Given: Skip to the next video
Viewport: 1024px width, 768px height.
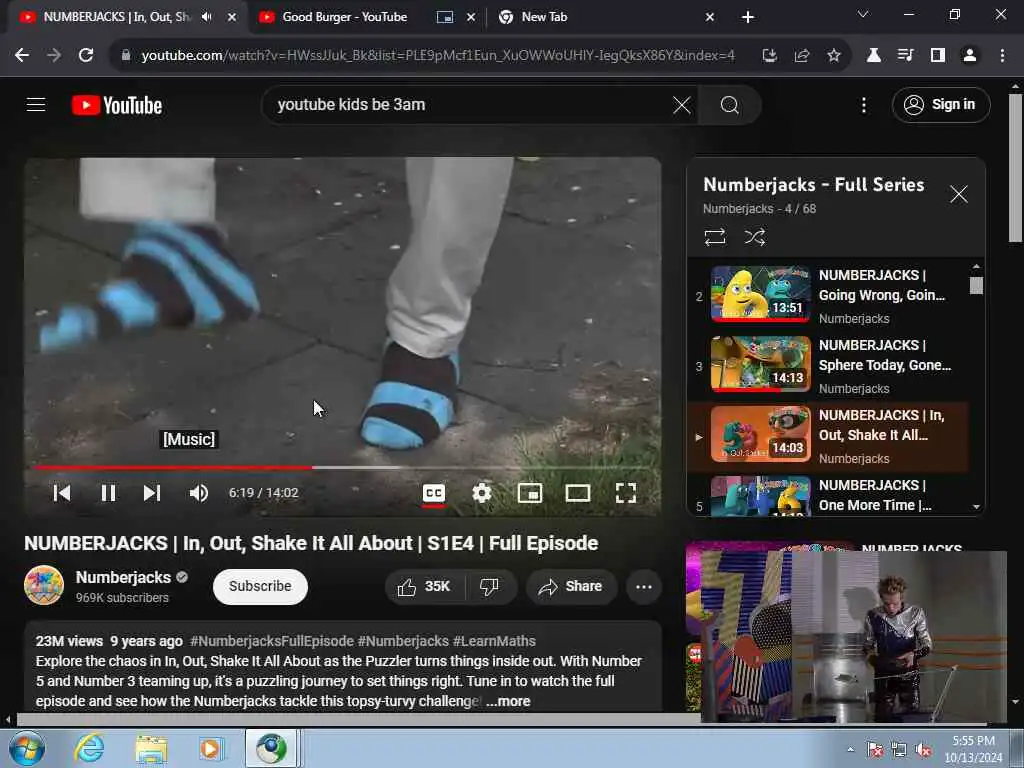Looking at the screenshot, I should tap(152, 493).
